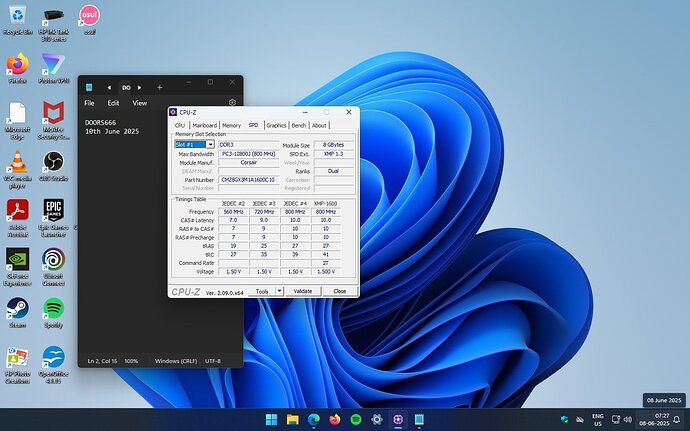This screenshot has width=690, height=431.
Task: Open the Notepad Edit menu
Action: [114, 103]
